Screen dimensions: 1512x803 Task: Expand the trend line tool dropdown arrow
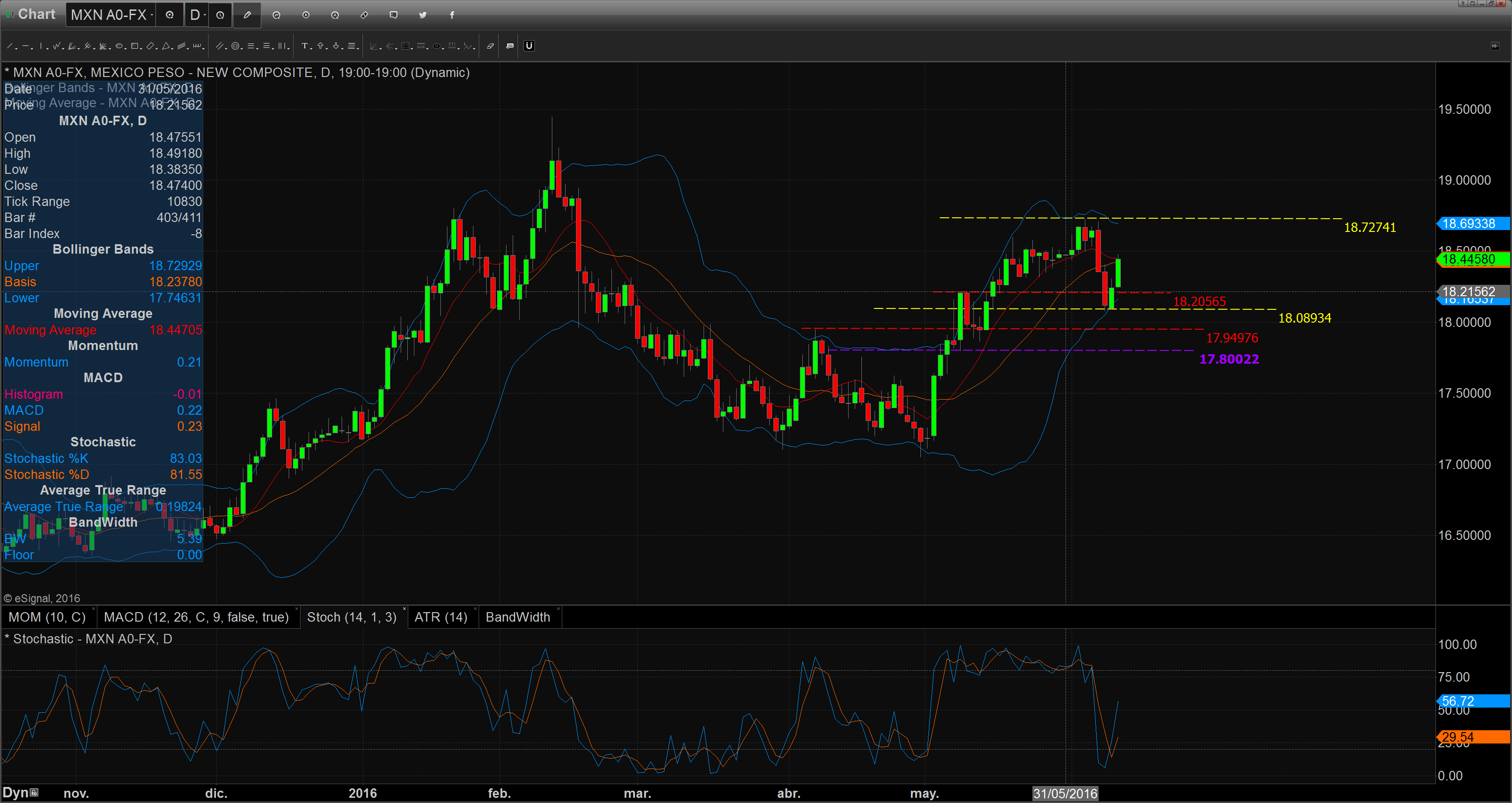pyautogui.click(x=17, y=49)
